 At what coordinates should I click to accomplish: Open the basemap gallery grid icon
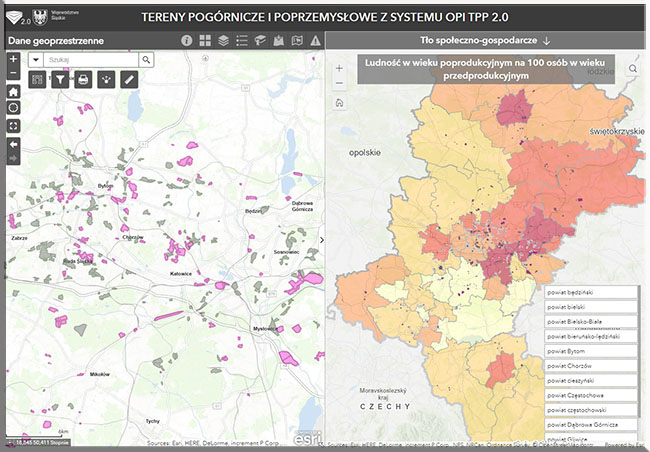click(205, 41)
